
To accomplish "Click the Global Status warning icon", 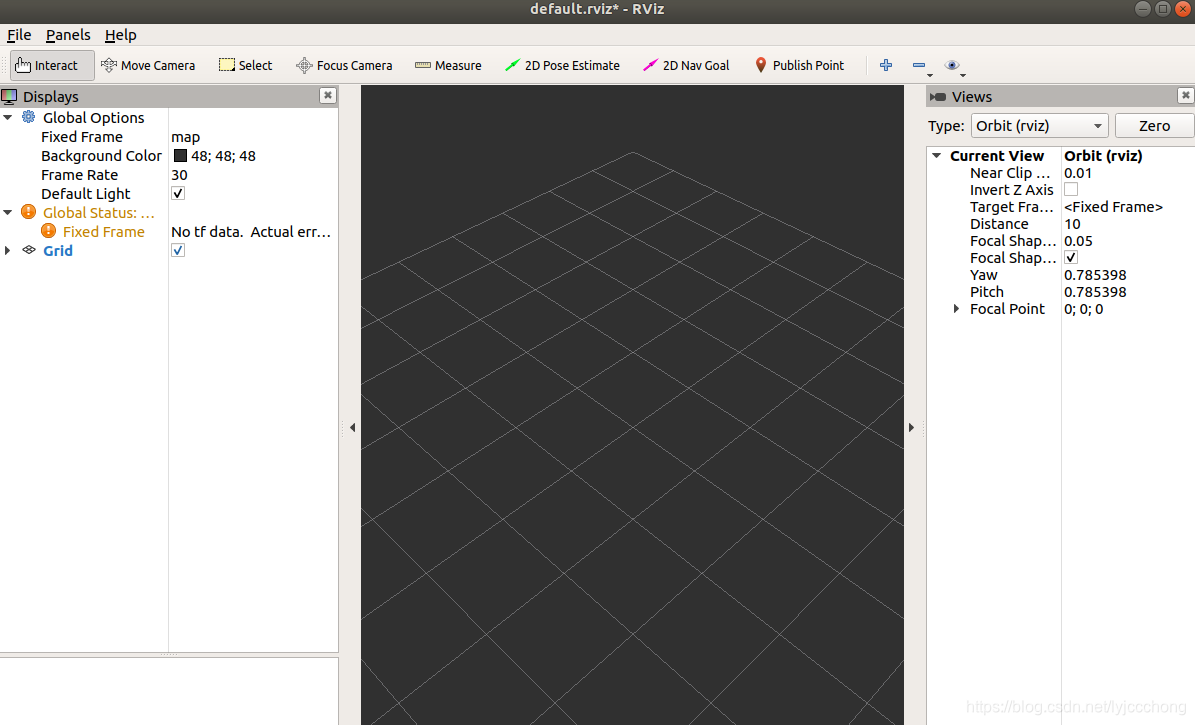I will 28,212.
